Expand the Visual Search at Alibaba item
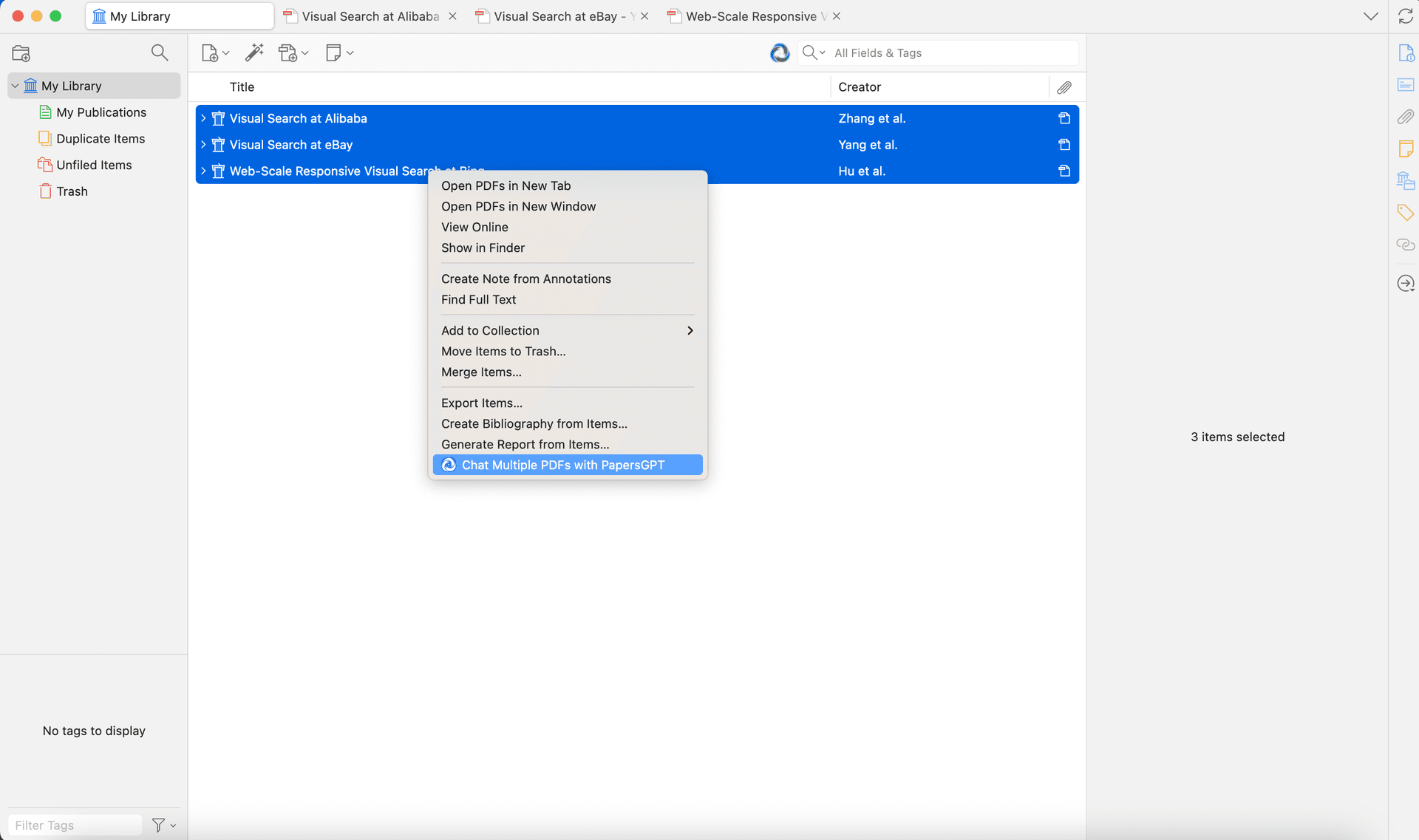Screen dimensions: 1419x840 tap(203, 118)
